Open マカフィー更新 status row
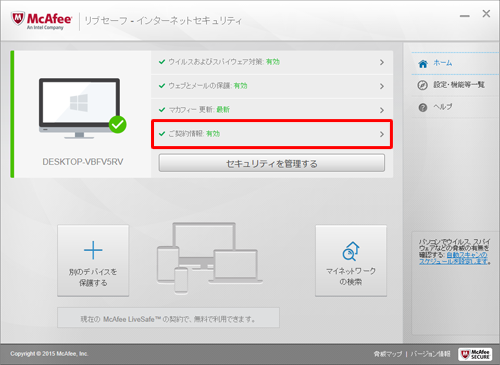500x365 pixels. [x=272, y=110]
